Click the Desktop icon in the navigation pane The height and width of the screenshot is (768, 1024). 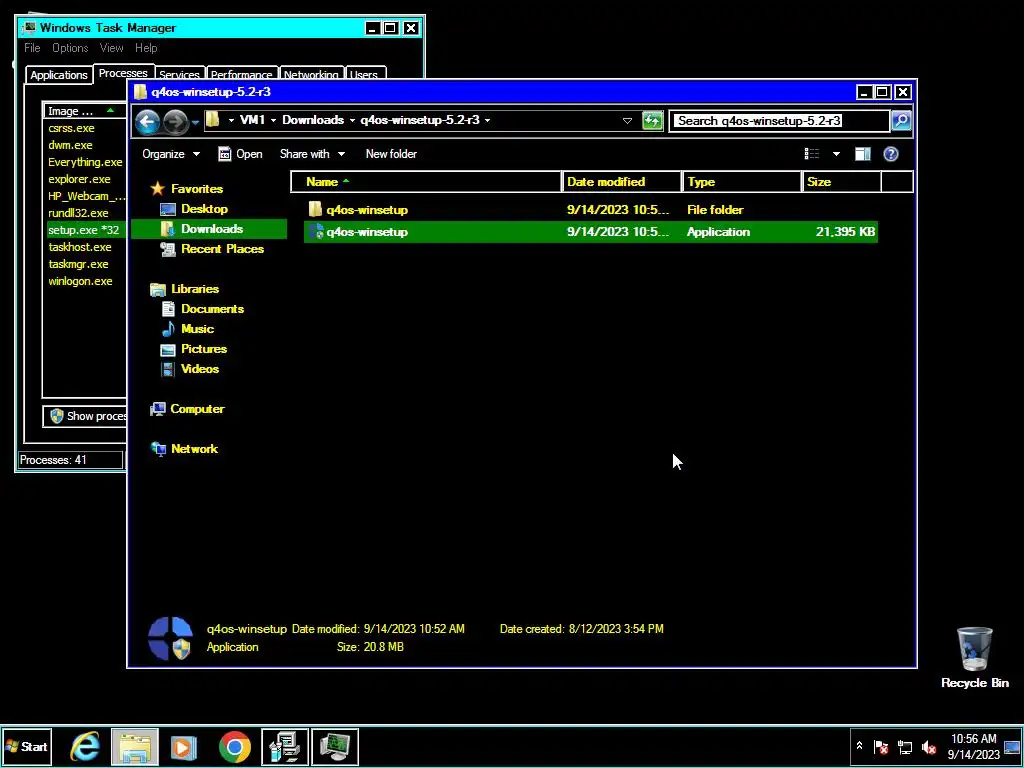point(168,209)
